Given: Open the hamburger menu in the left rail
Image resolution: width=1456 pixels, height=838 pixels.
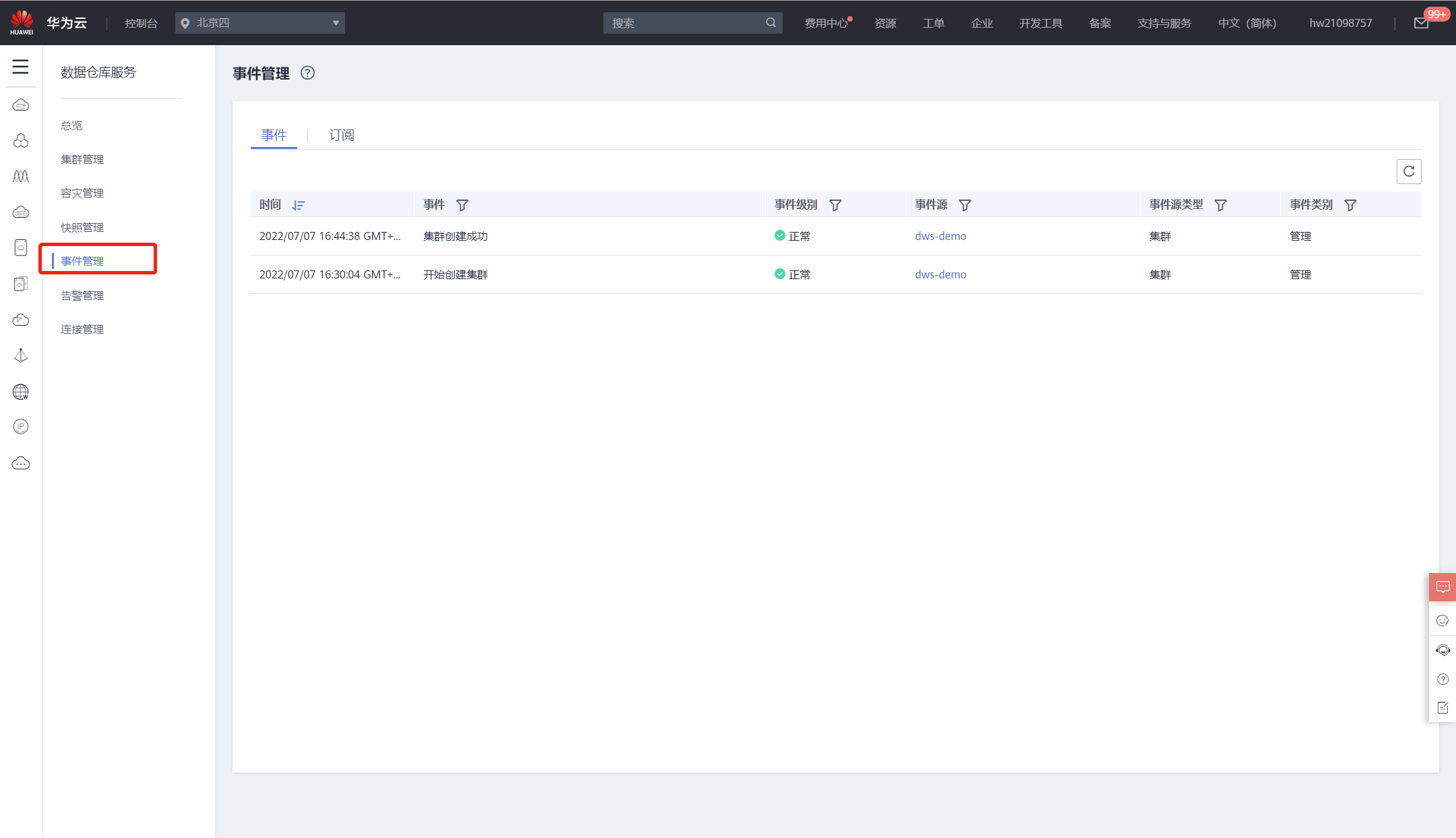Looking at the screenshot, I should point(20,66).
